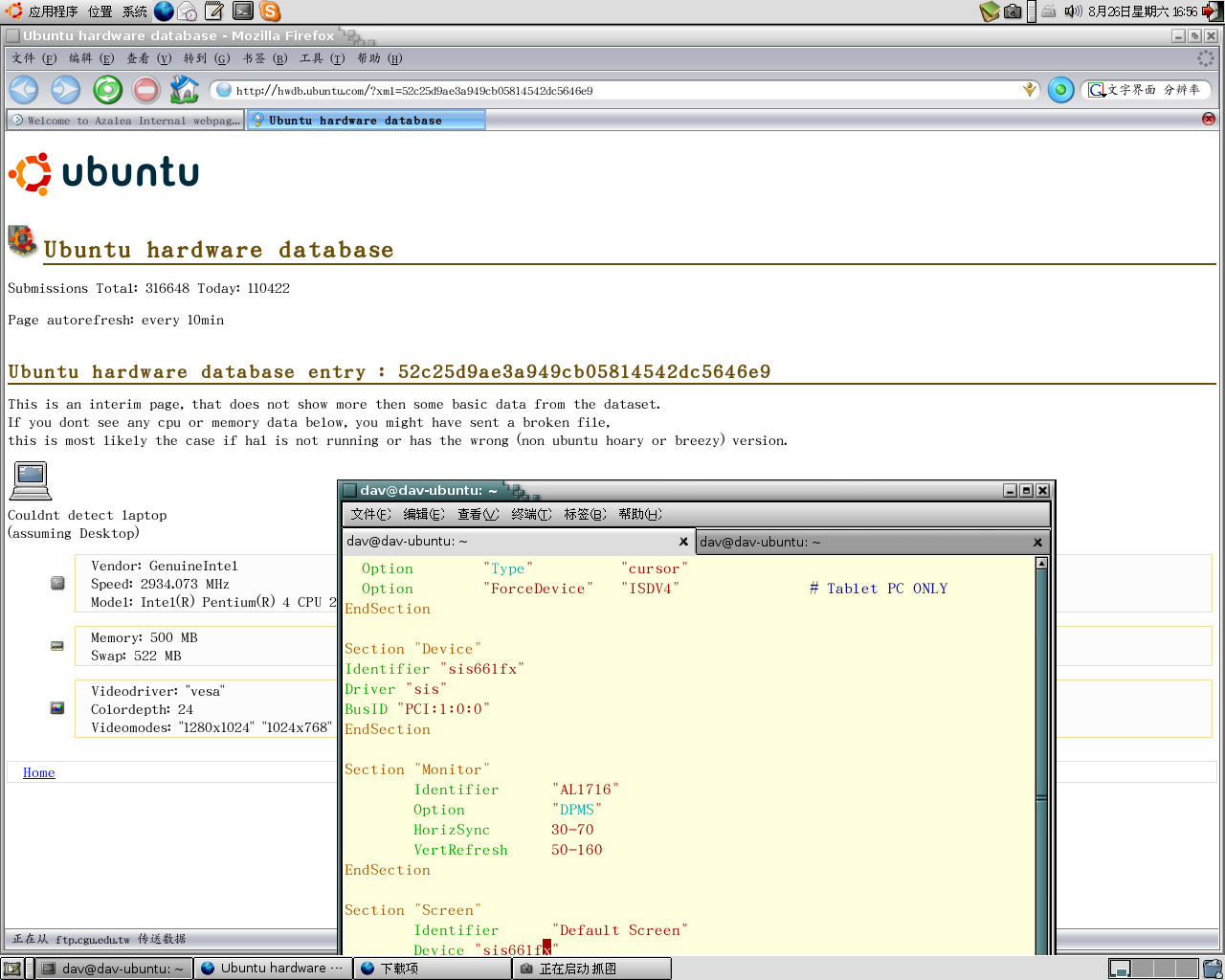Click Firefox throbber activity indicator
This screenshot has height=980, width=1225.
pos(1206,58)
